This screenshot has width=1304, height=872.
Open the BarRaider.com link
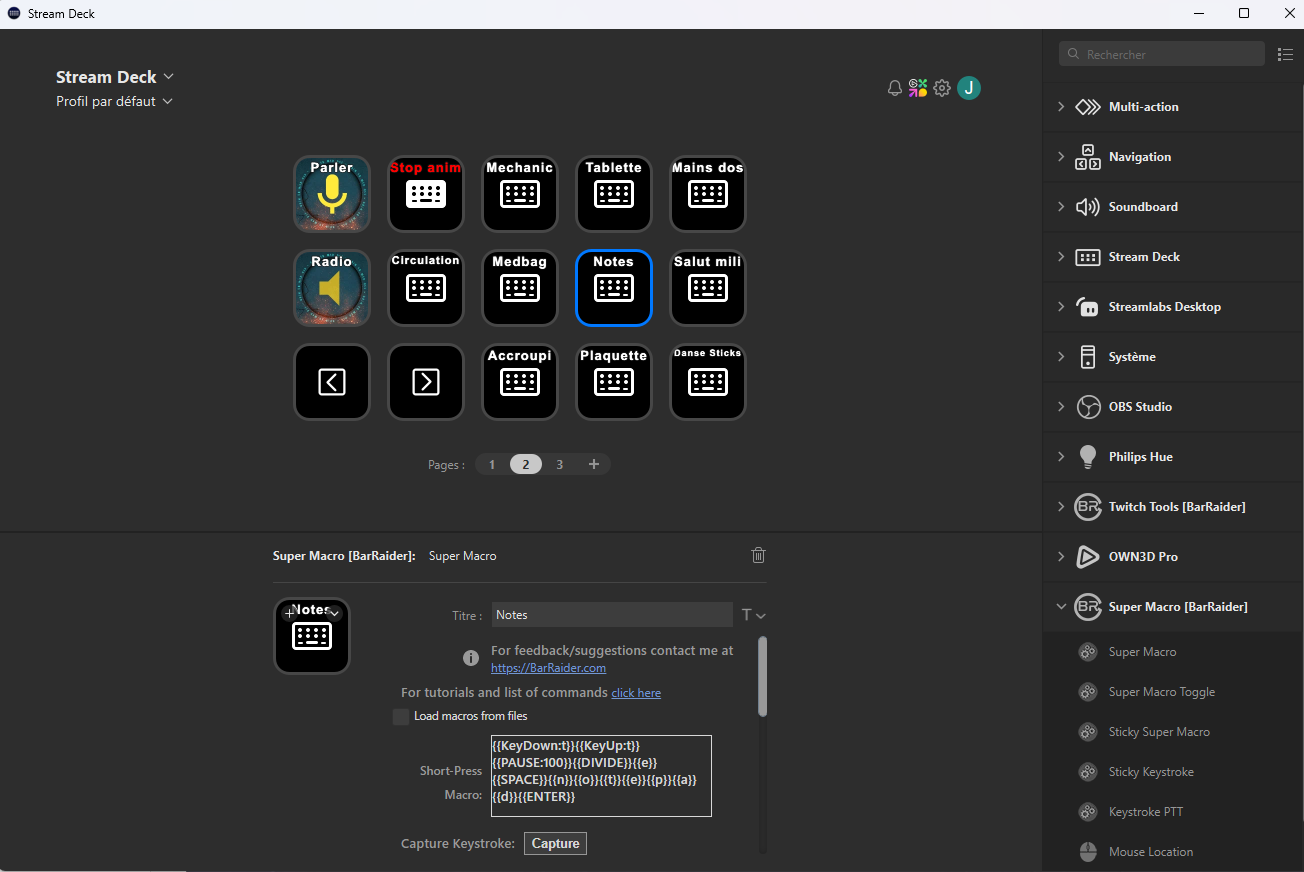point(548,668)
